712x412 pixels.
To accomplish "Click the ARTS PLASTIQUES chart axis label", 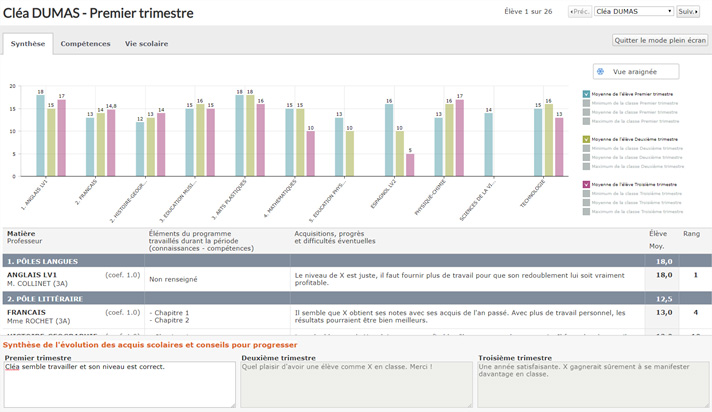I will (229, 200).
